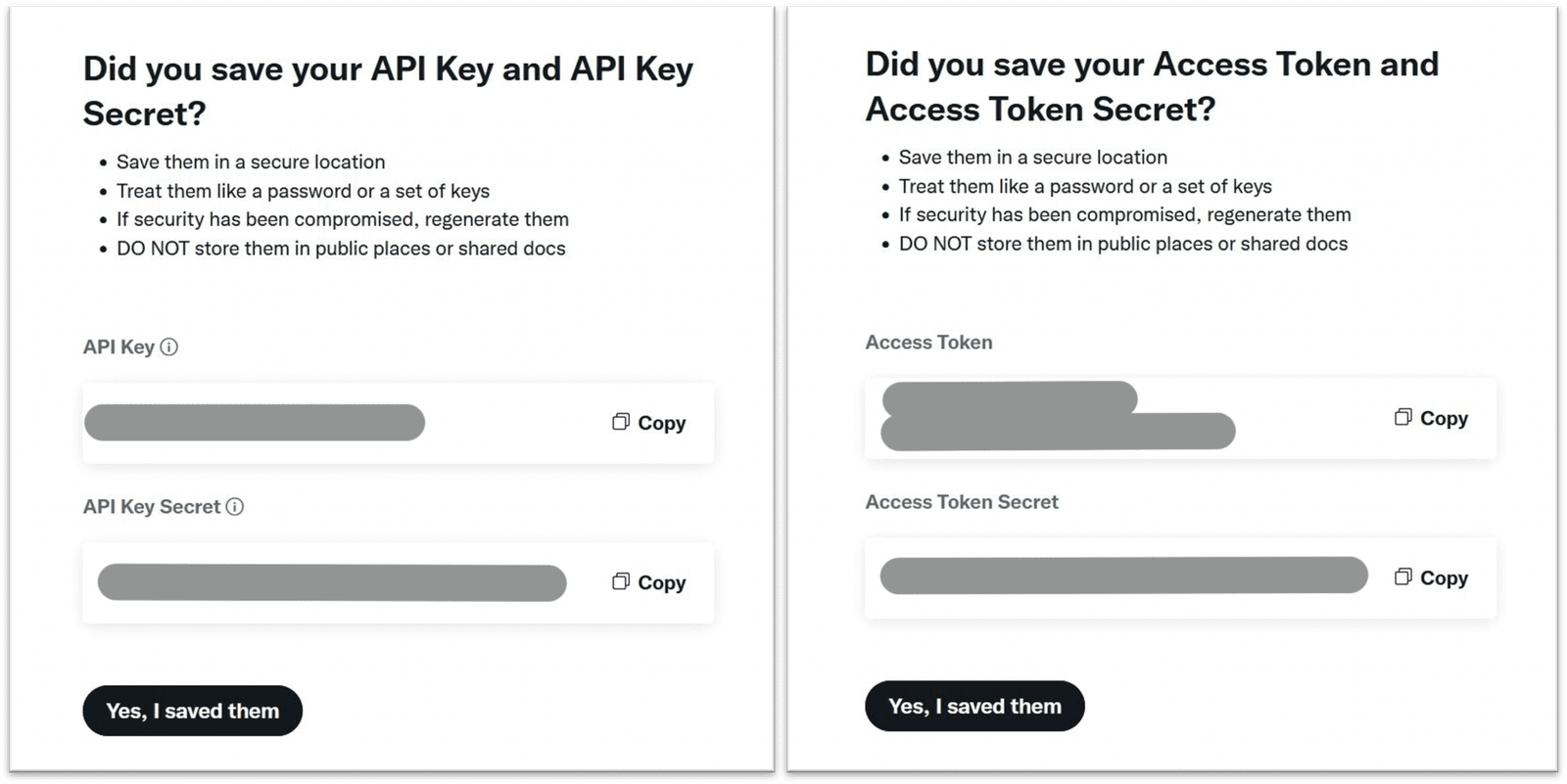The height and width of the screenshot is (784, 1567).
Task: Click the Access Token field label
Action: pos(928,343)
